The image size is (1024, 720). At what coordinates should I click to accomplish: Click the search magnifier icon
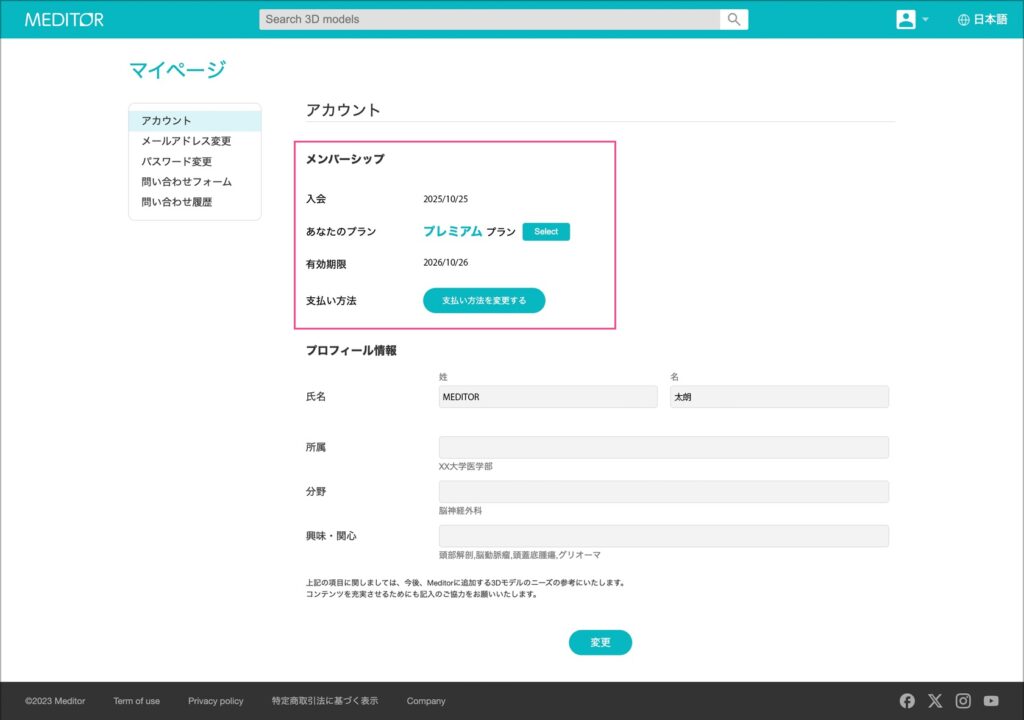point(733,19)
